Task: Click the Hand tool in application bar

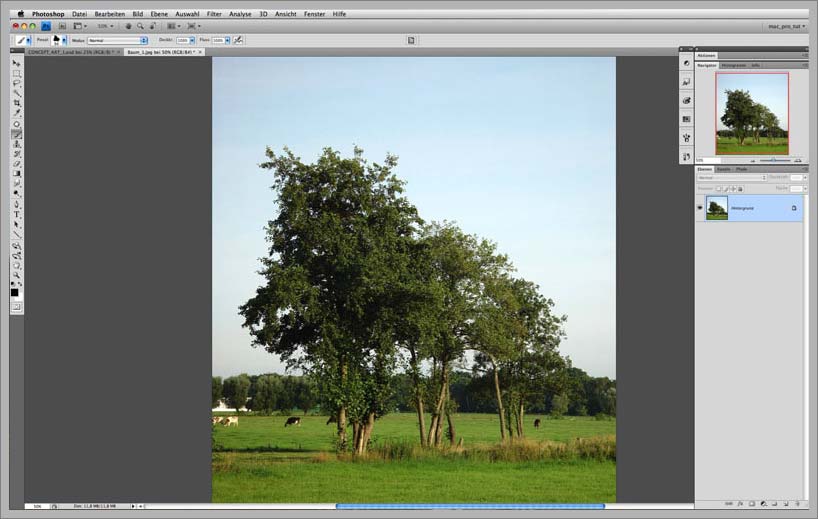Action: tap(128, 26)
